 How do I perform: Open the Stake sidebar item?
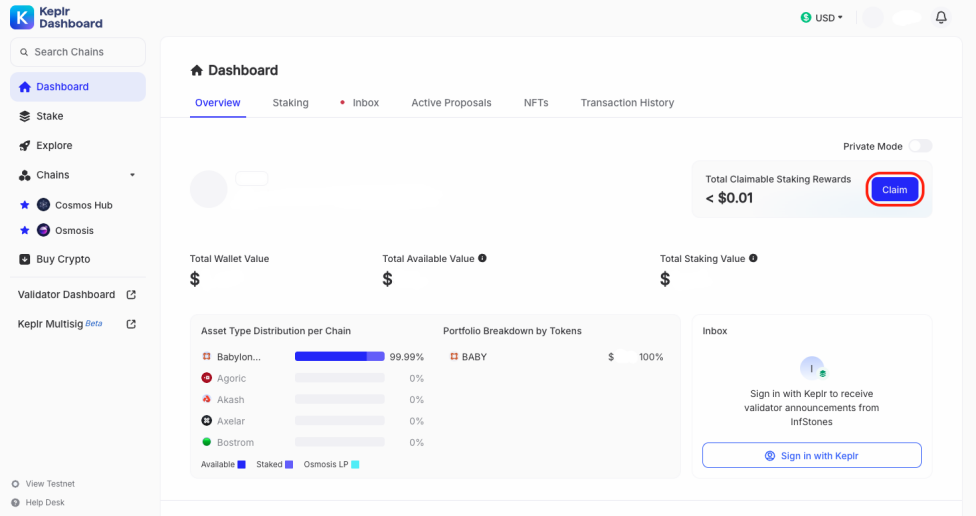[x=78, y=116]
